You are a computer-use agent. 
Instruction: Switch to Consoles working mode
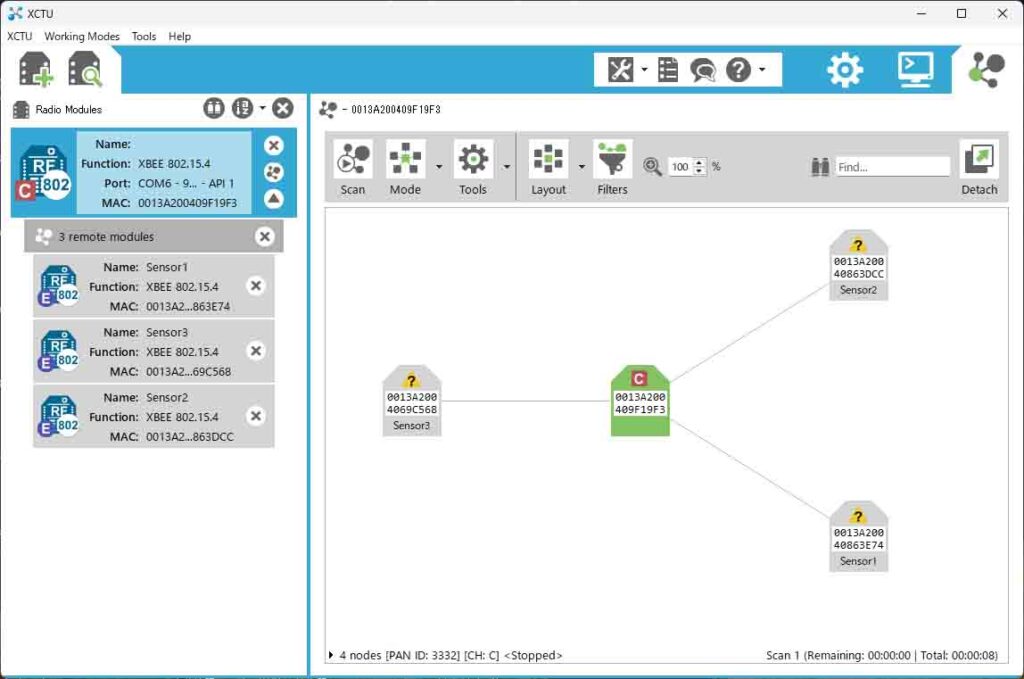pyautogui.click(x=916, y=70)
